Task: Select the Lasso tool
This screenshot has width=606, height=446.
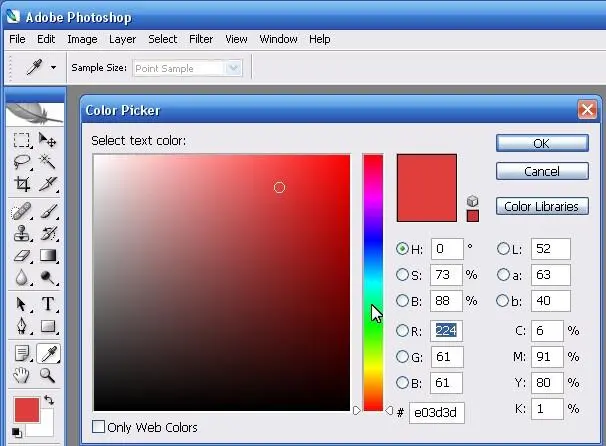Action: click(22, 162)
